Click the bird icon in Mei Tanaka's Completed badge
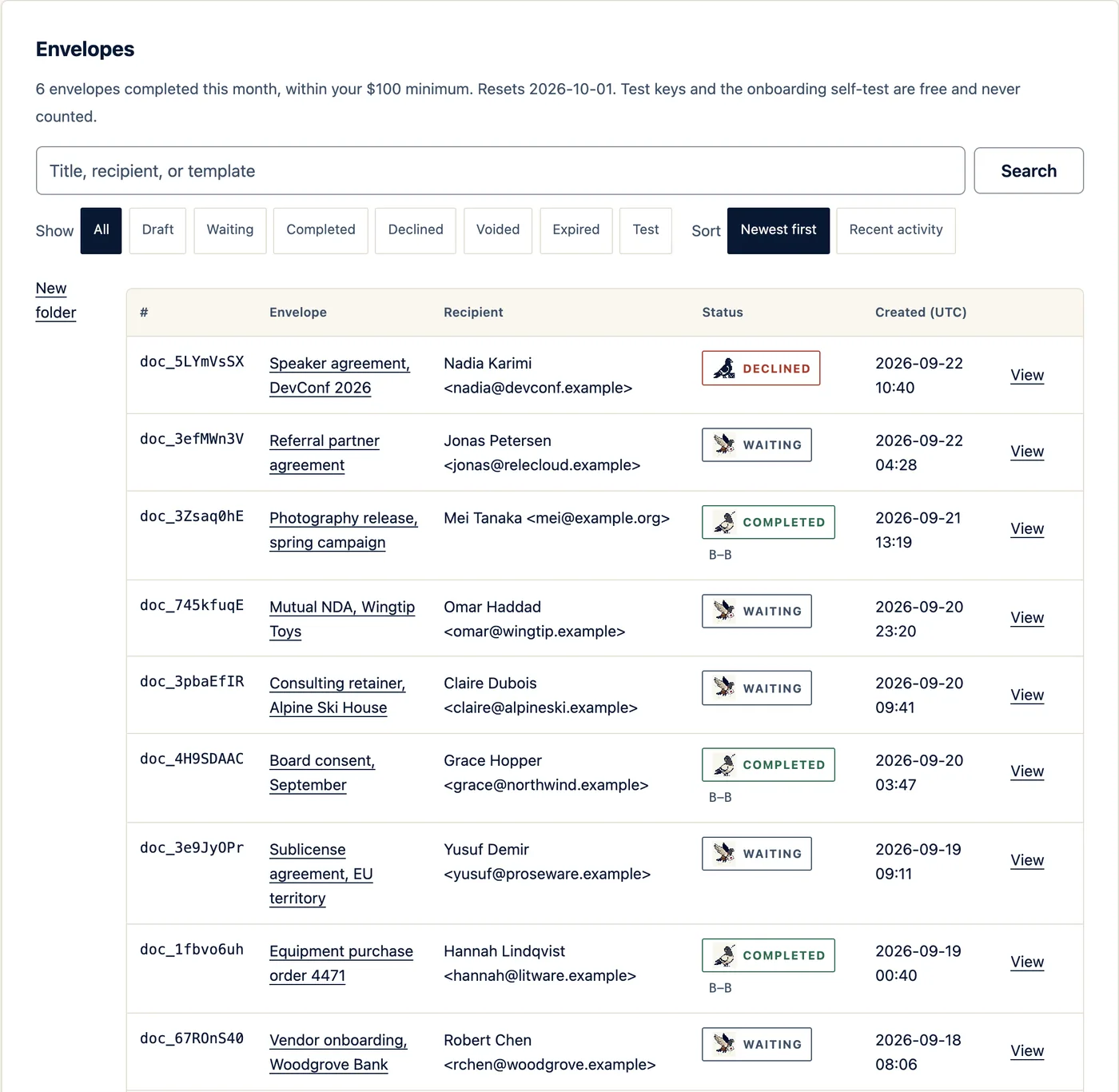 (x=724, y=522)
